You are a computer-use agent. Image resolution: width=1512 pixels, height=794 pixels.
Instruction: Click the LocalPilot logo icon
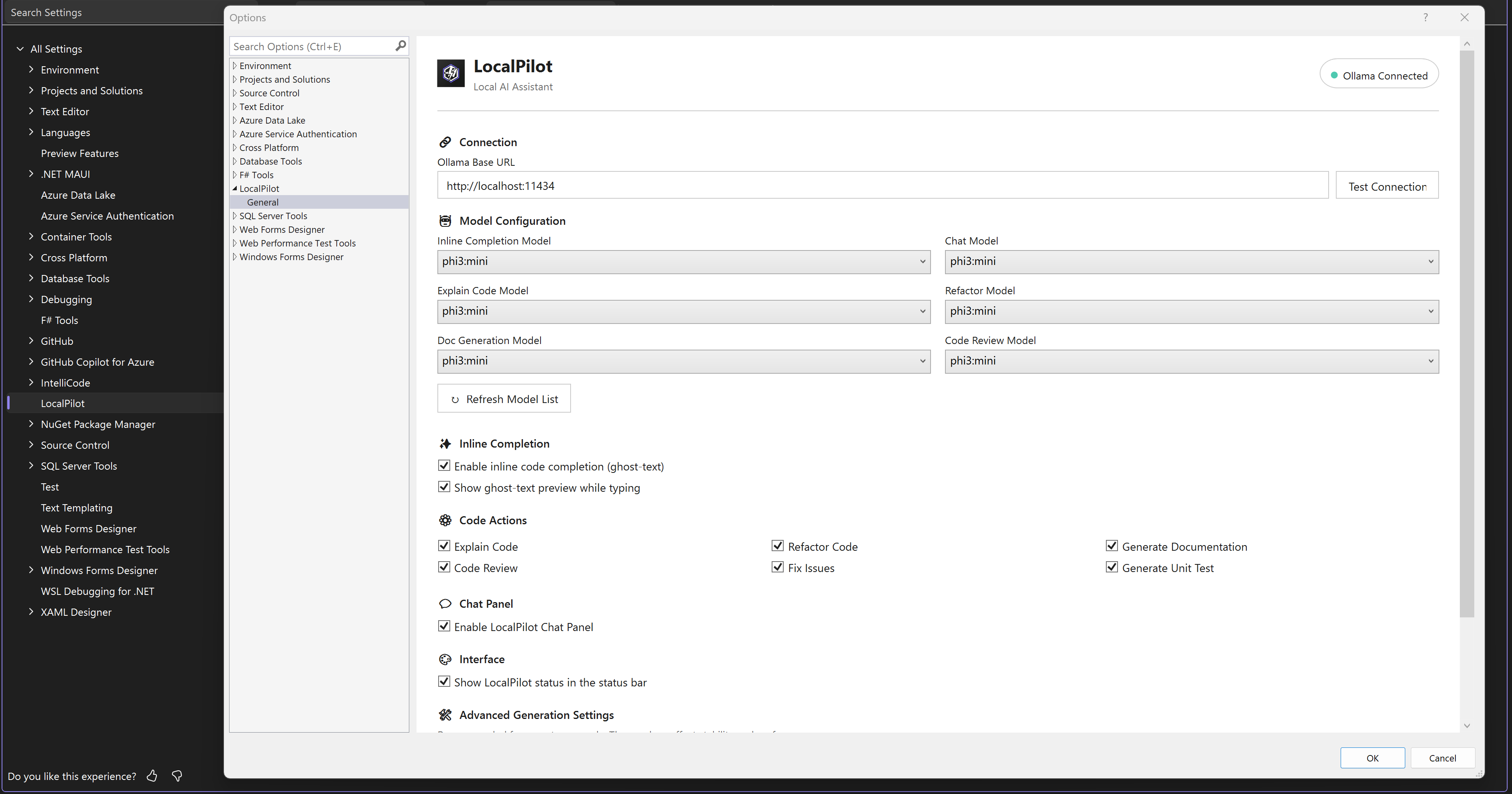(x=451, y=73)
